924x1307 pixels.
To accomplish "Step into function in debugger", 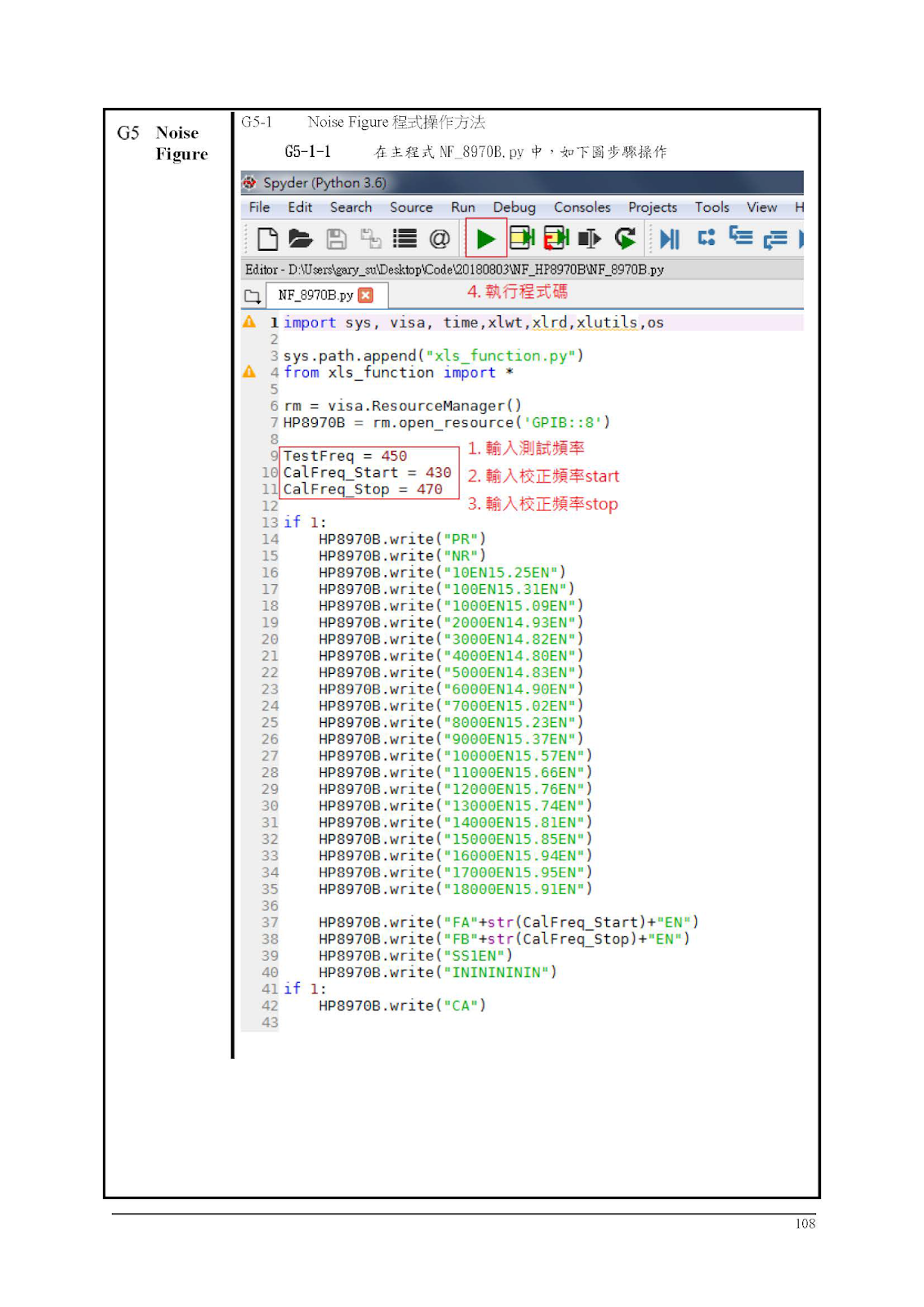I will [x=741, y=237].
